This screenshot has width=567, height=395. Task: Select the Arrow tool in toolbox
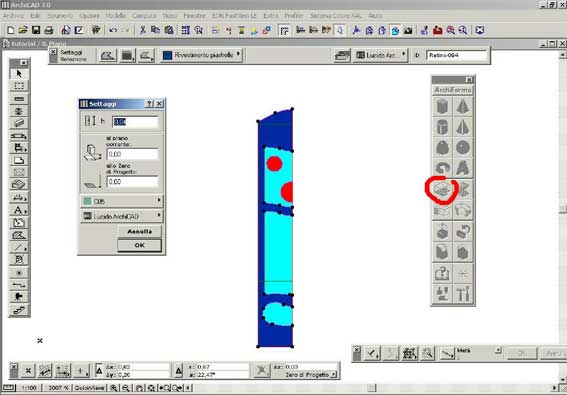pos(19,74)
